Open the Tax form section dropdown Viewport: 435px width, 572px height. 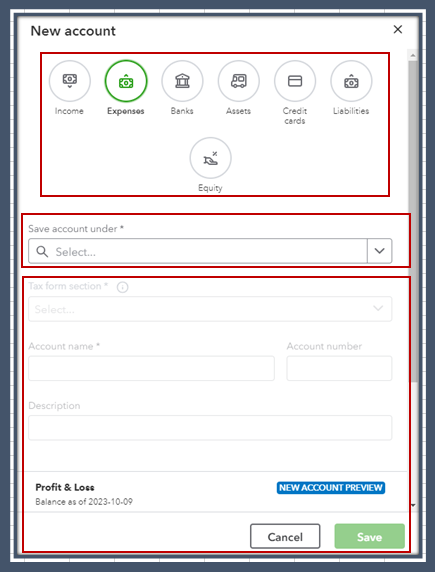[x=210, y=309]
